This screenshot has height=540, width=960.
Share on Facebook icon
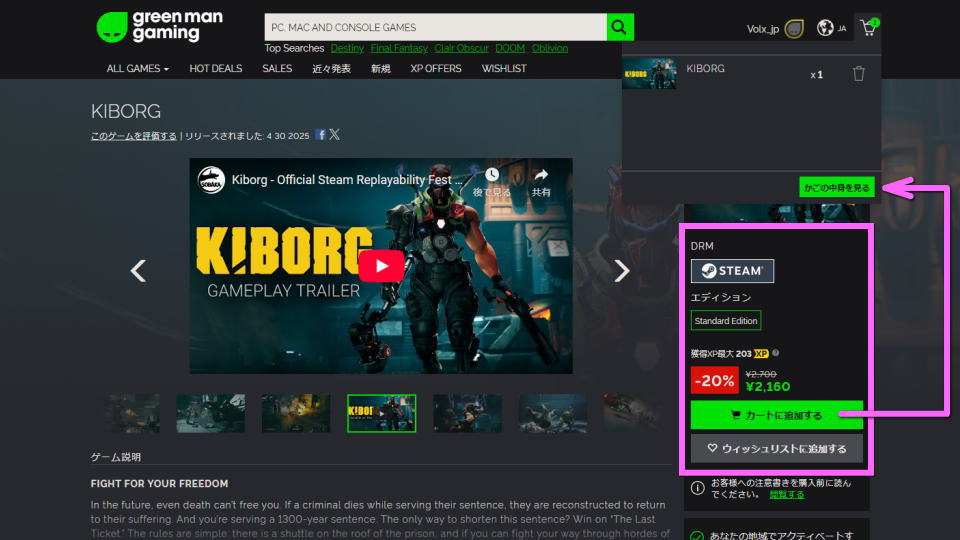click(x=320, y=135)
